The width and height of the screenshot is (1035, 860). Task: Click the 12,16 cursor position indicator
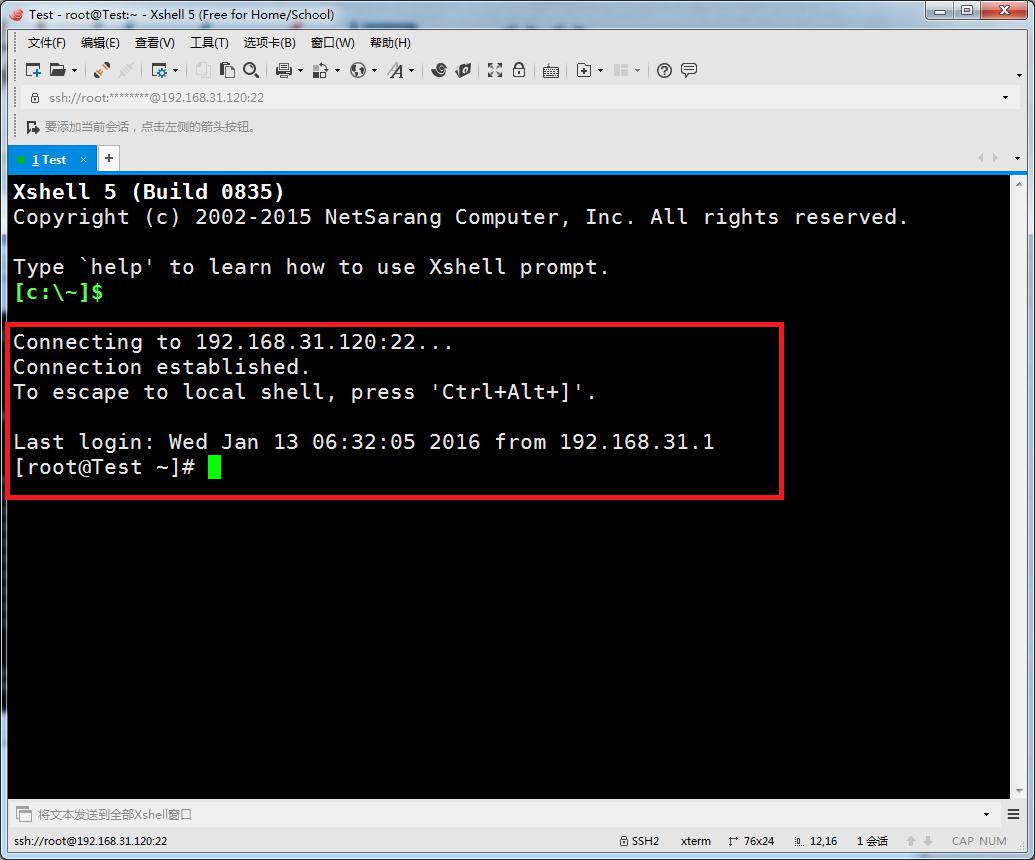[x=816, y=841]
